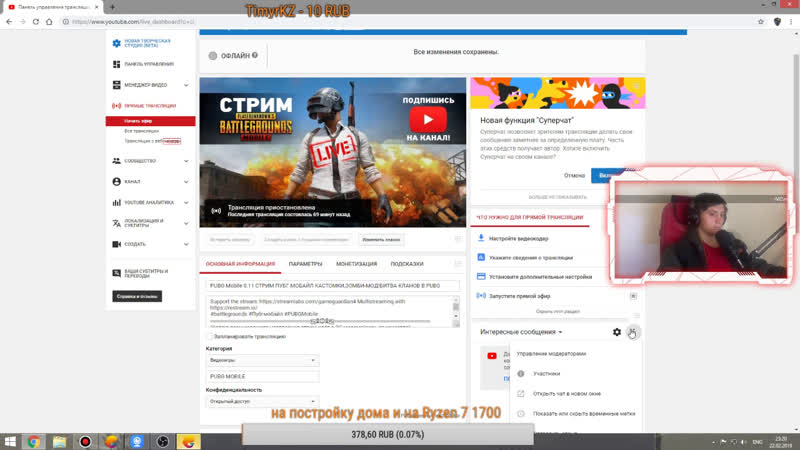Click the browser reload button
Screen dimensions: 800x450
pyautogui.click(x=36, y=21)
